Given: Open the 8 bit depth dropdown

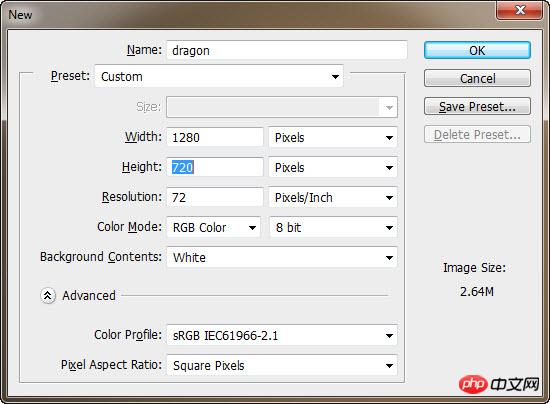Looking at the screenshot, I should pyautogui.click(x=333, y=228).
